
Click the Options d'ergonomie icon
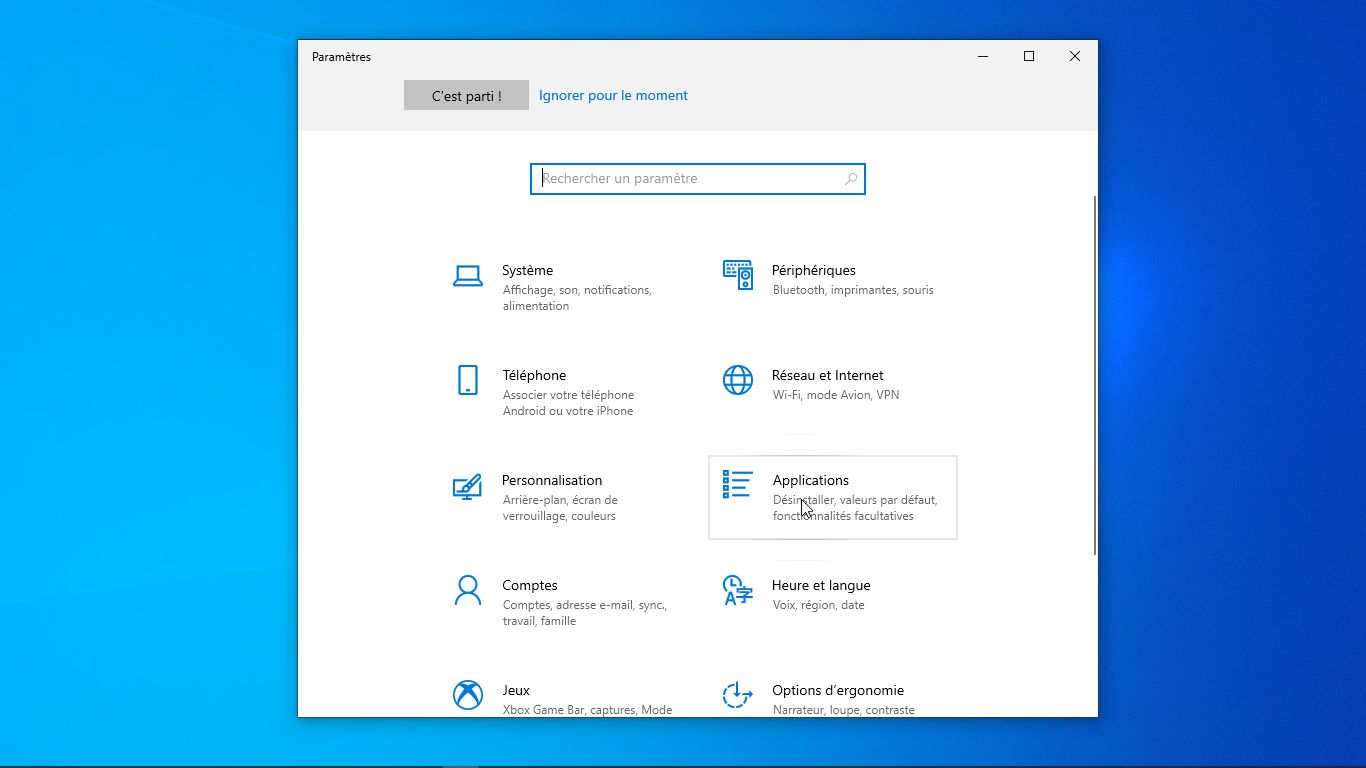pyautogui.click(x=737, y=694)
